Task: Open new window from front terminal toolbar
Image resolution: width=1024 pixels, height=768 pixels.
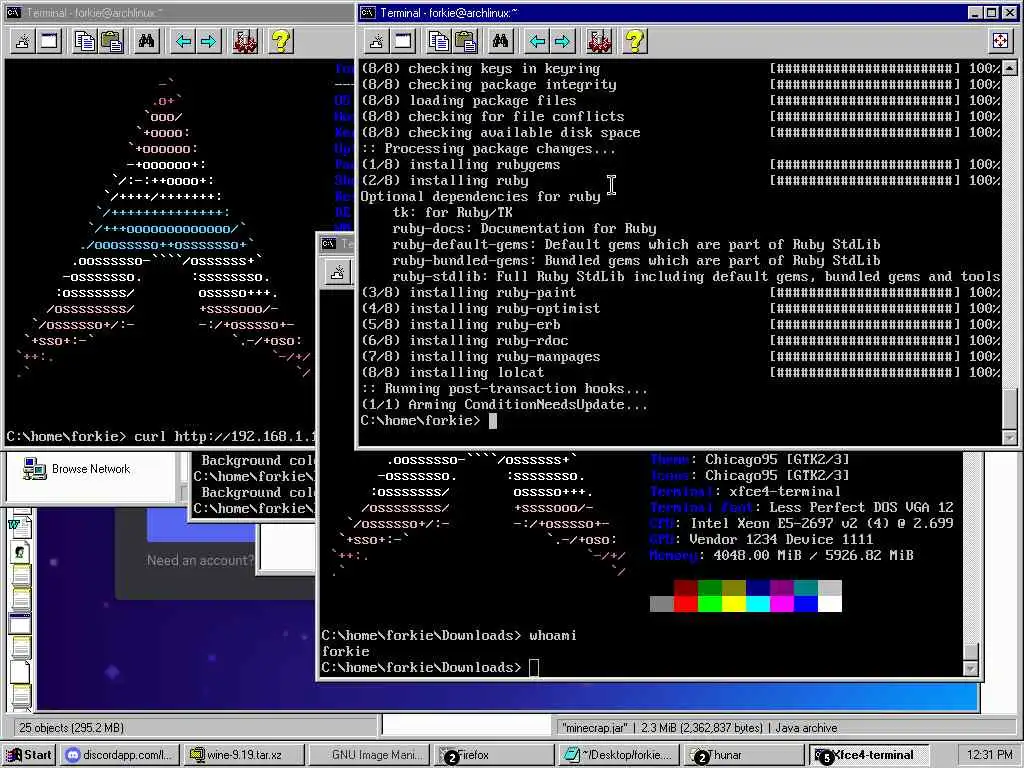Action: [x=404, y=42]
